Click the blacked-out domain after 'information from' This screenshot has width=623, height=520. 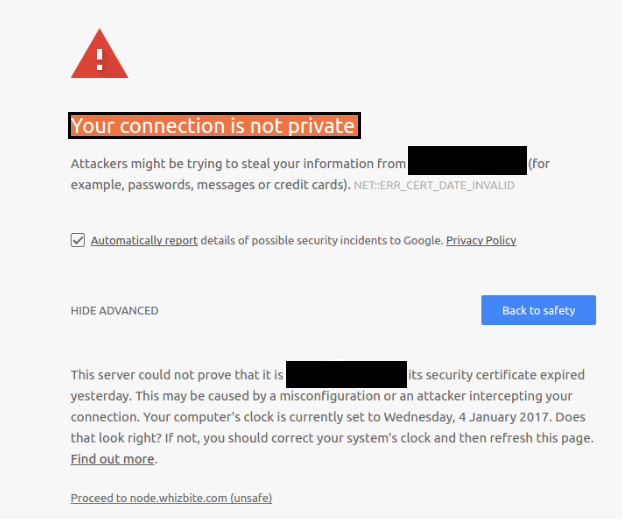pos(467,160)
